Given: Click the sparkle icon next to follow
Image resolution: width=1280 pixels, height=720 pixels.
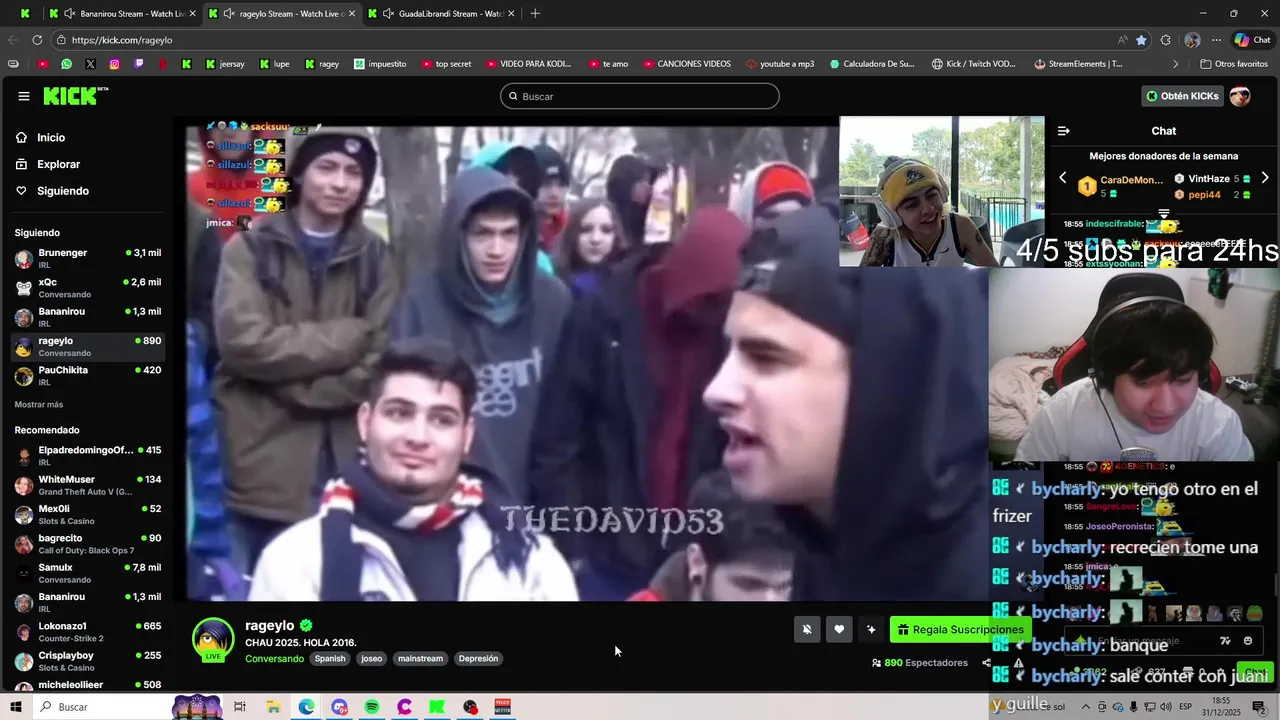Looking at the screenshot, I should point(871,629).
